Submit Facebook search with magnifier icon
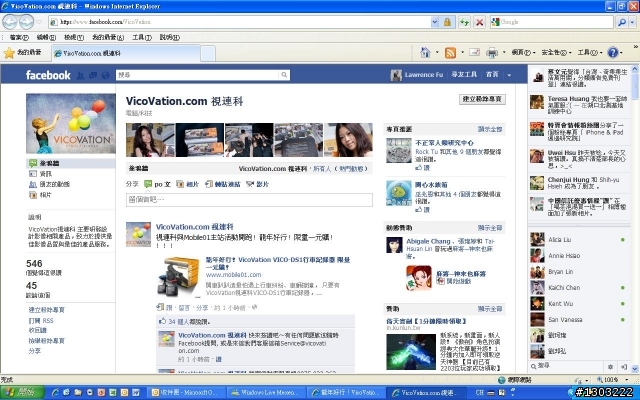The height and width of the screenshot is (400, 640). click(x=284, y=75)
